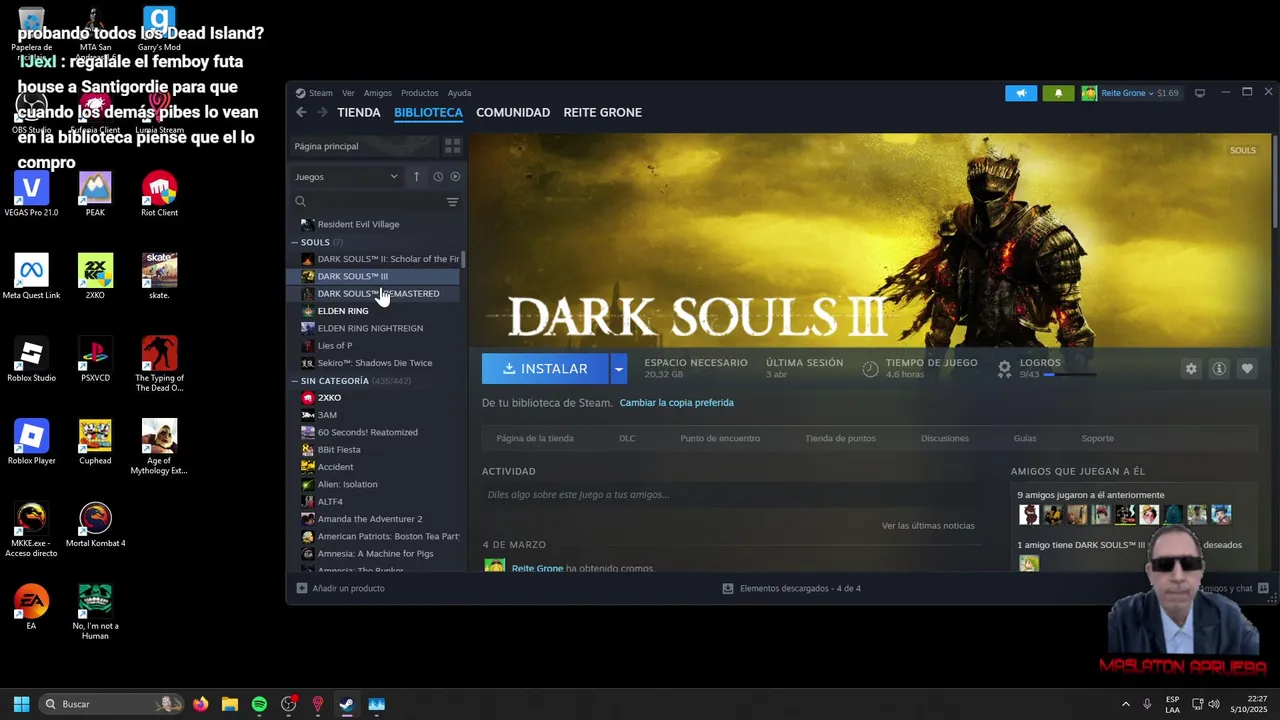Click the Windows Start button
The width and height of the screenshot is (1280, 720).
coord(21,704)
